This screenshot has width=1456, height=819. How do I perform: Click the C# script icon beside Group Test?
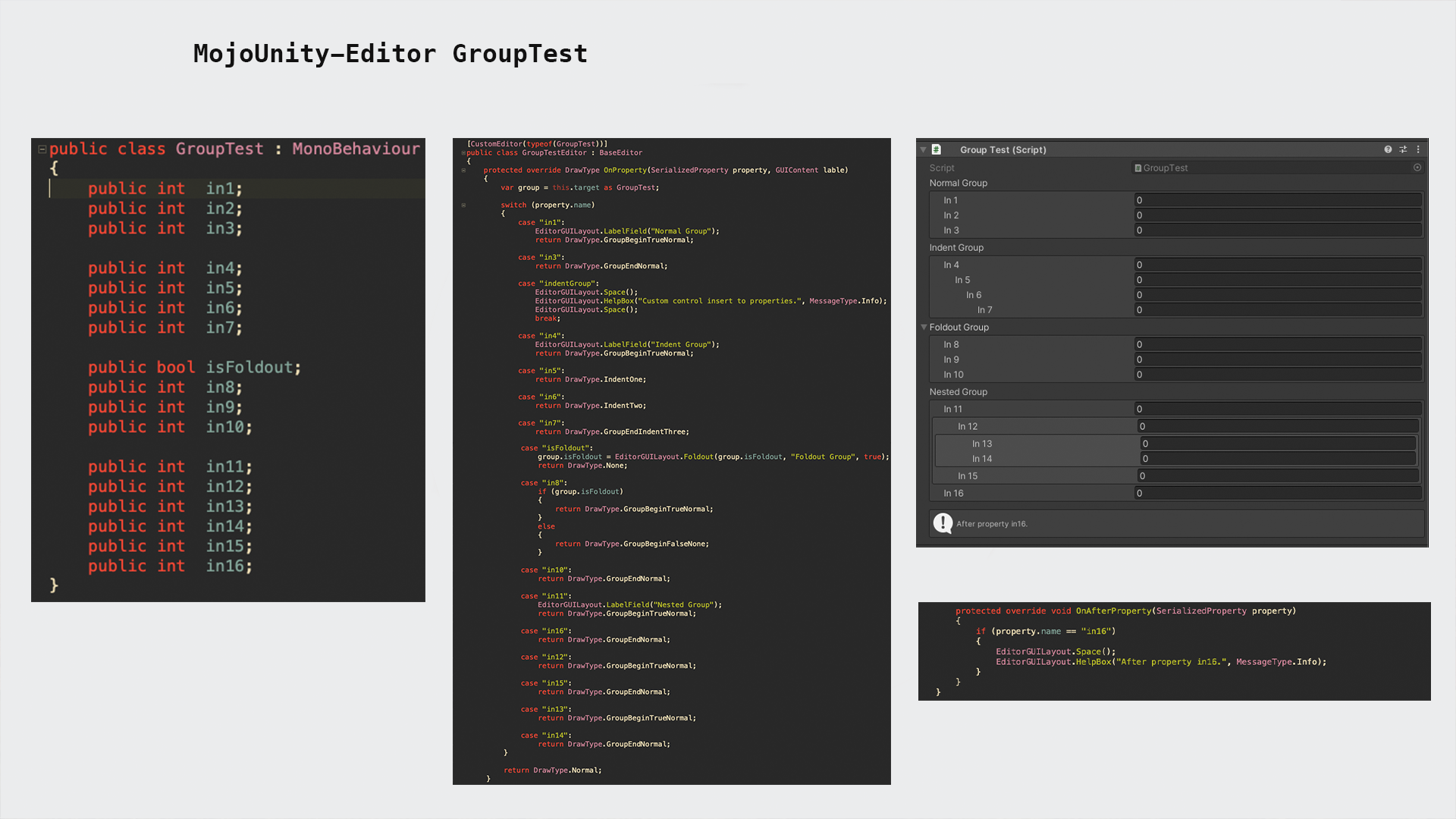(x=937, y=149)
